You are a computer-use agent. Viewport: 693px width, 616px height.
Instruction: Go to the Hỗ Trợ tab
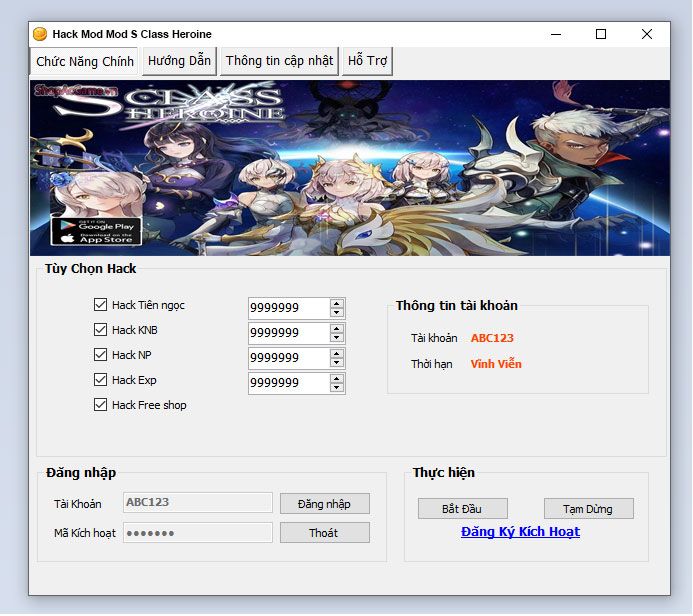point(367,61)
